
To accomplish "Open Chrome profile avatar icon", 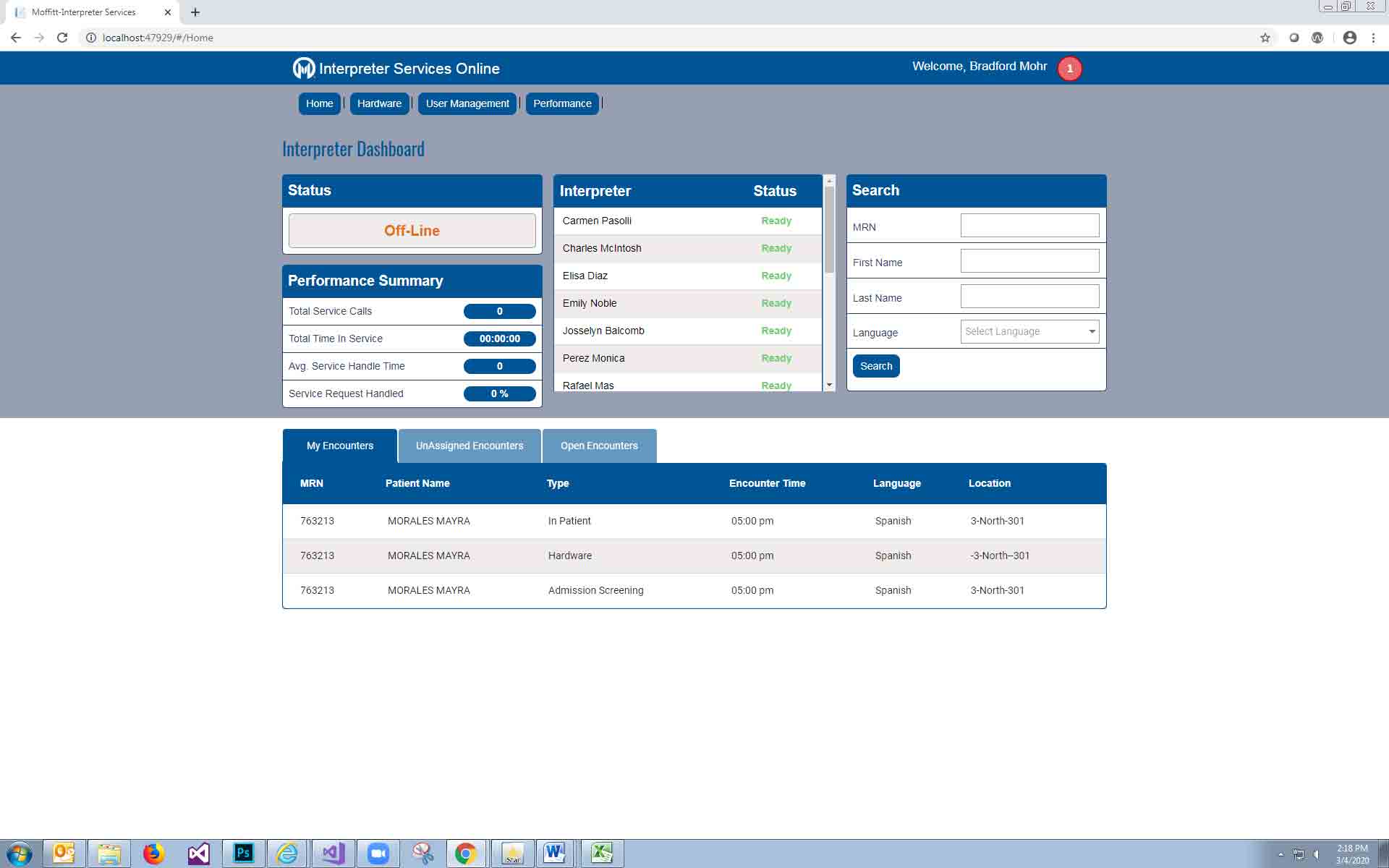I will 1349,38.
